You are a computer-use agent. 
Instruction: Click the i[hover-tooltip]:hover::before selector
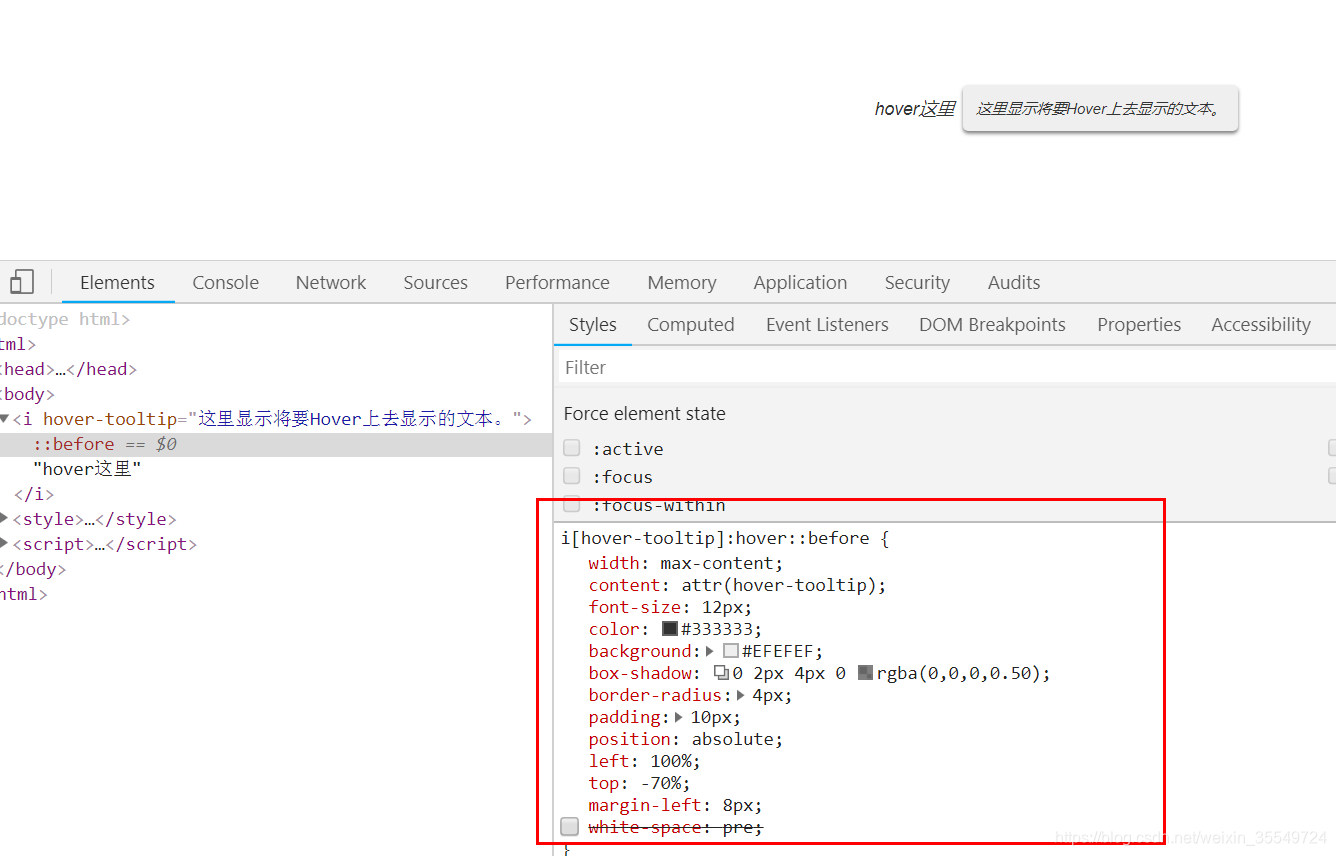click(716, 538)
